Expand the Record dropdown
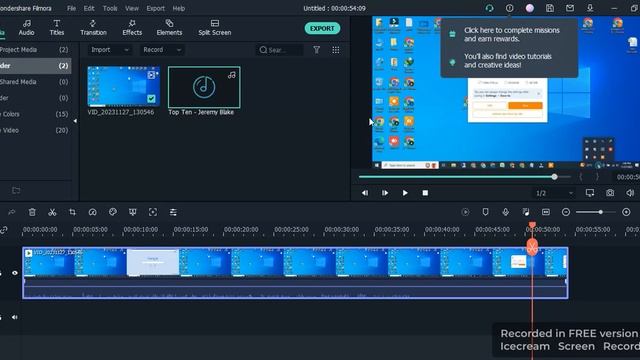 pyautogui.click(x=162, y=50)
